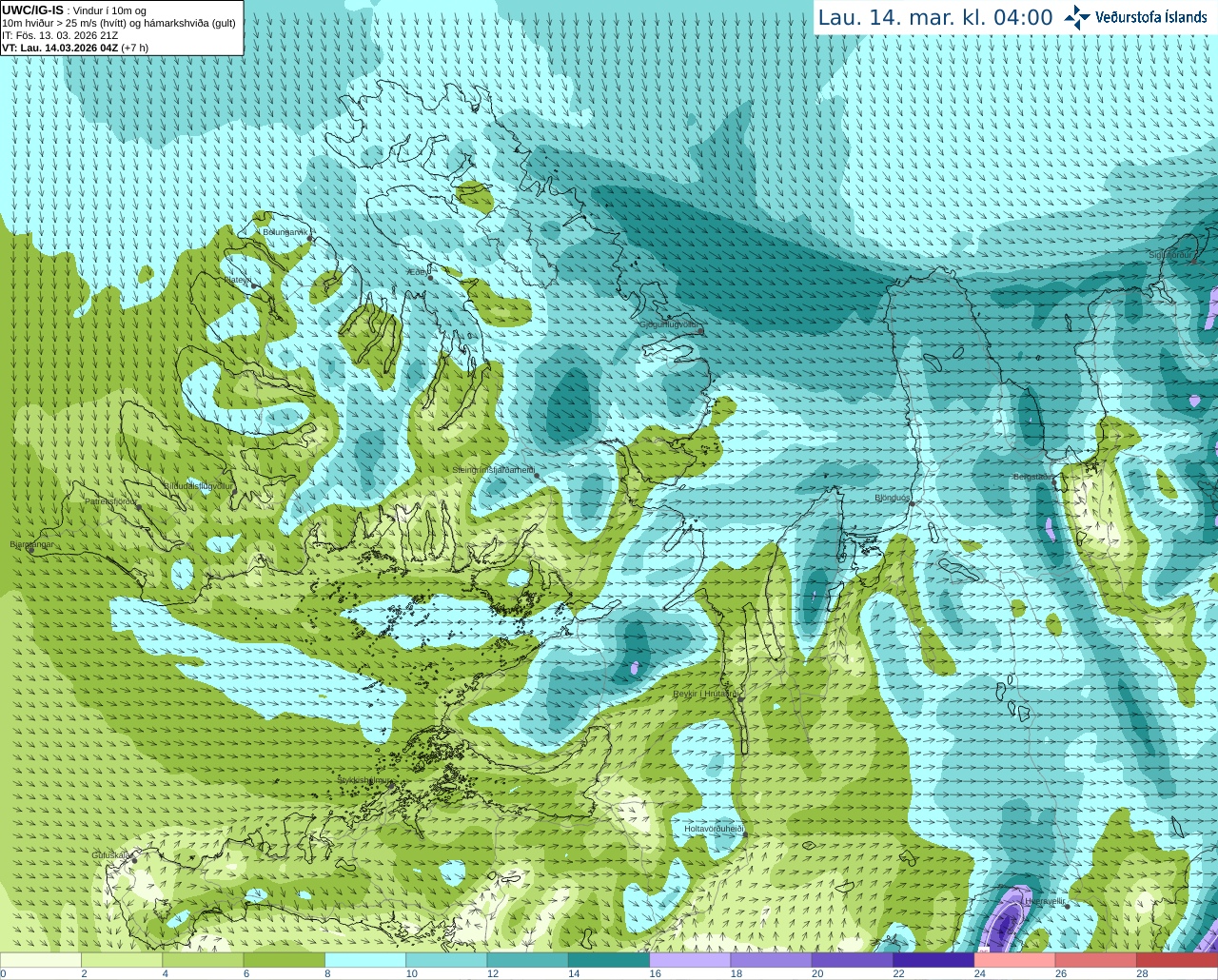The image size is (1218, 980).
Task: Click the Stykkishólmur station label
Action: point(364,780)
